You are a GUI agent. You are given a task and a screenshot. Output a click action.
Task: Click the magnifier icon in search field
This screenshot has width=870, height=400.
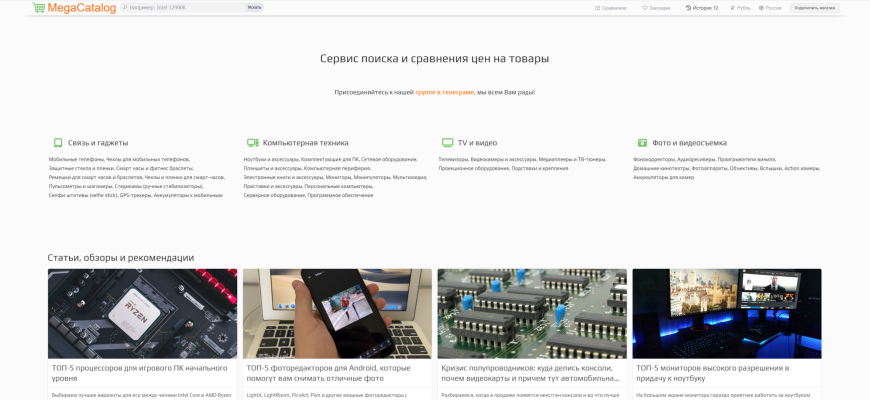point(124,8)
